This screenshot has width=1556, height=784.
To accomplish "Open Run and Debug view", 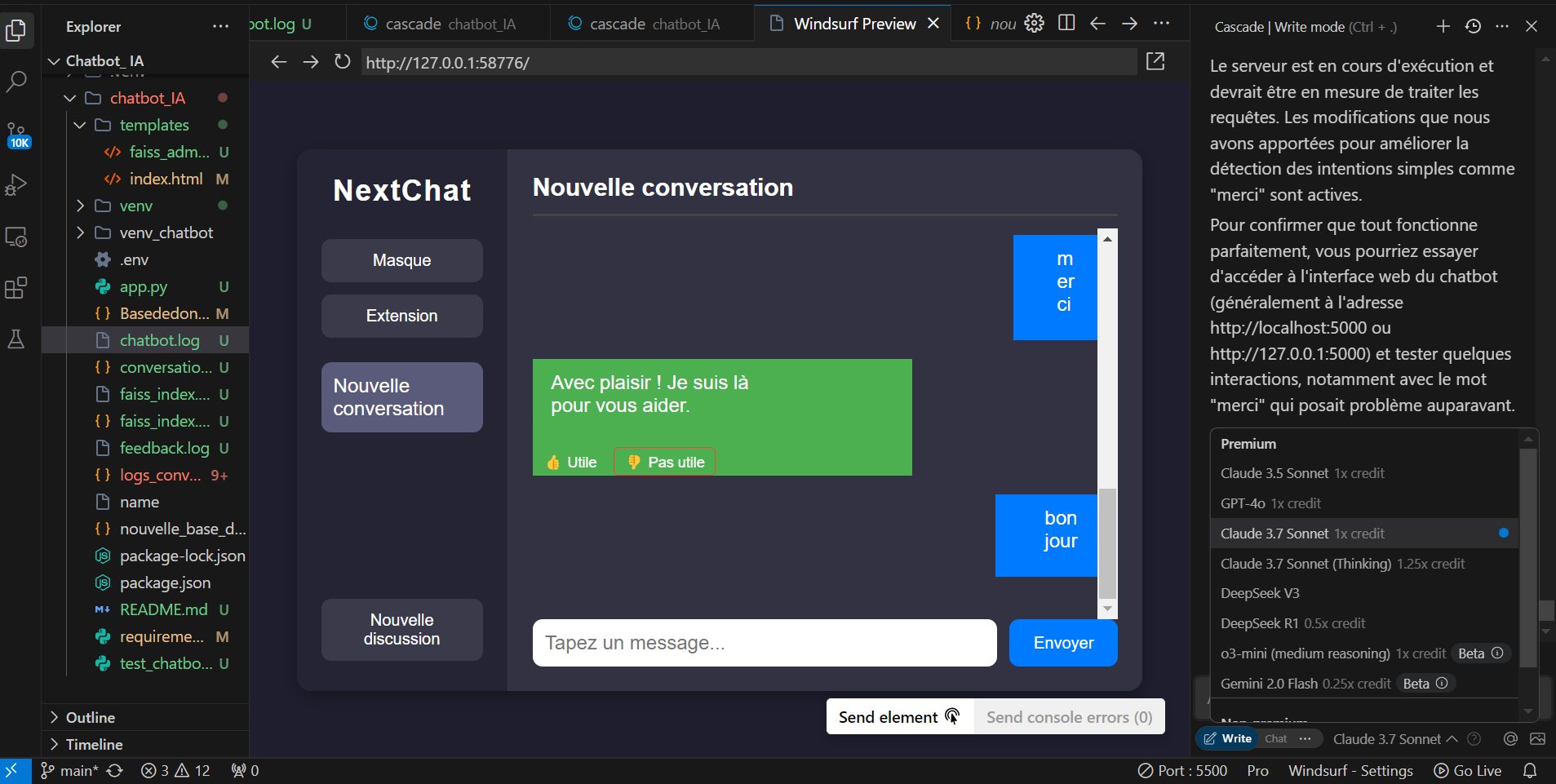I will point(16,185).
